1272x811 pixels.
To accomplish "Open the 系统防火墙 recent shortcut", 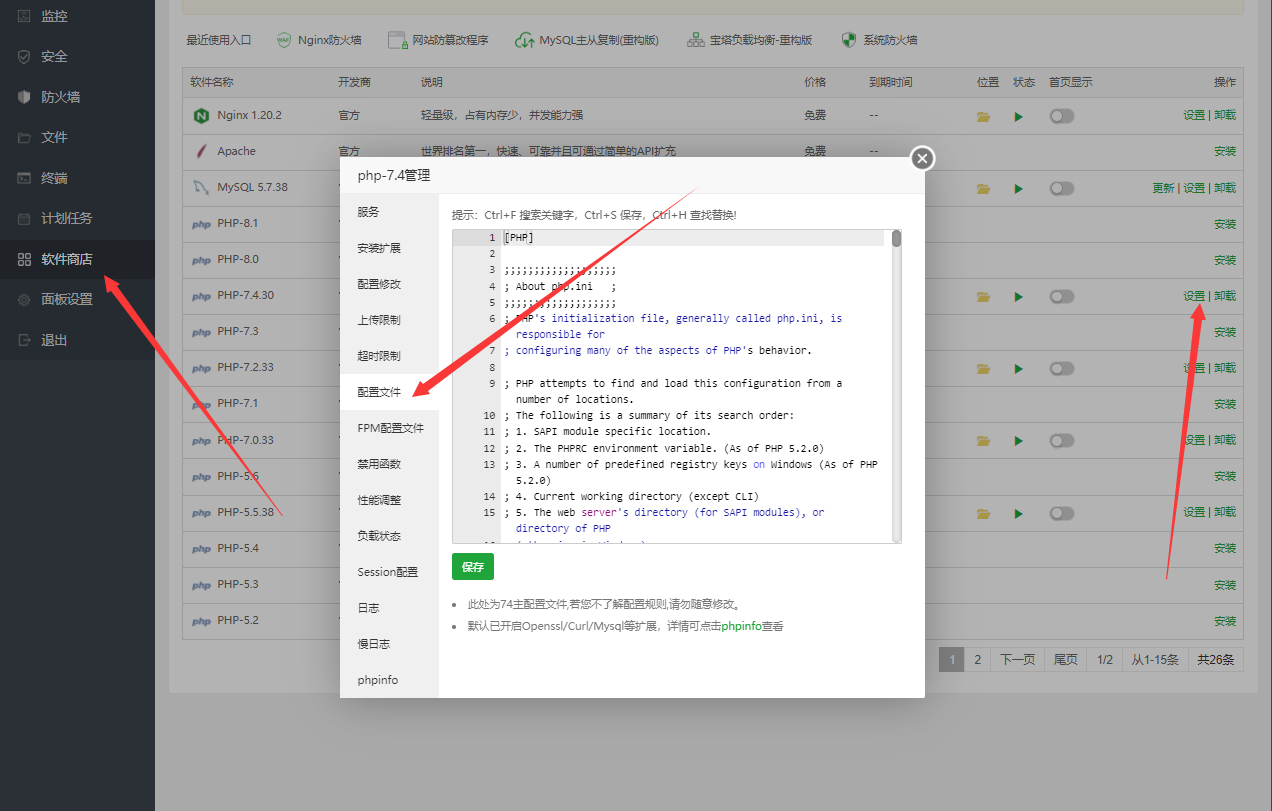I will click(879, 40).
